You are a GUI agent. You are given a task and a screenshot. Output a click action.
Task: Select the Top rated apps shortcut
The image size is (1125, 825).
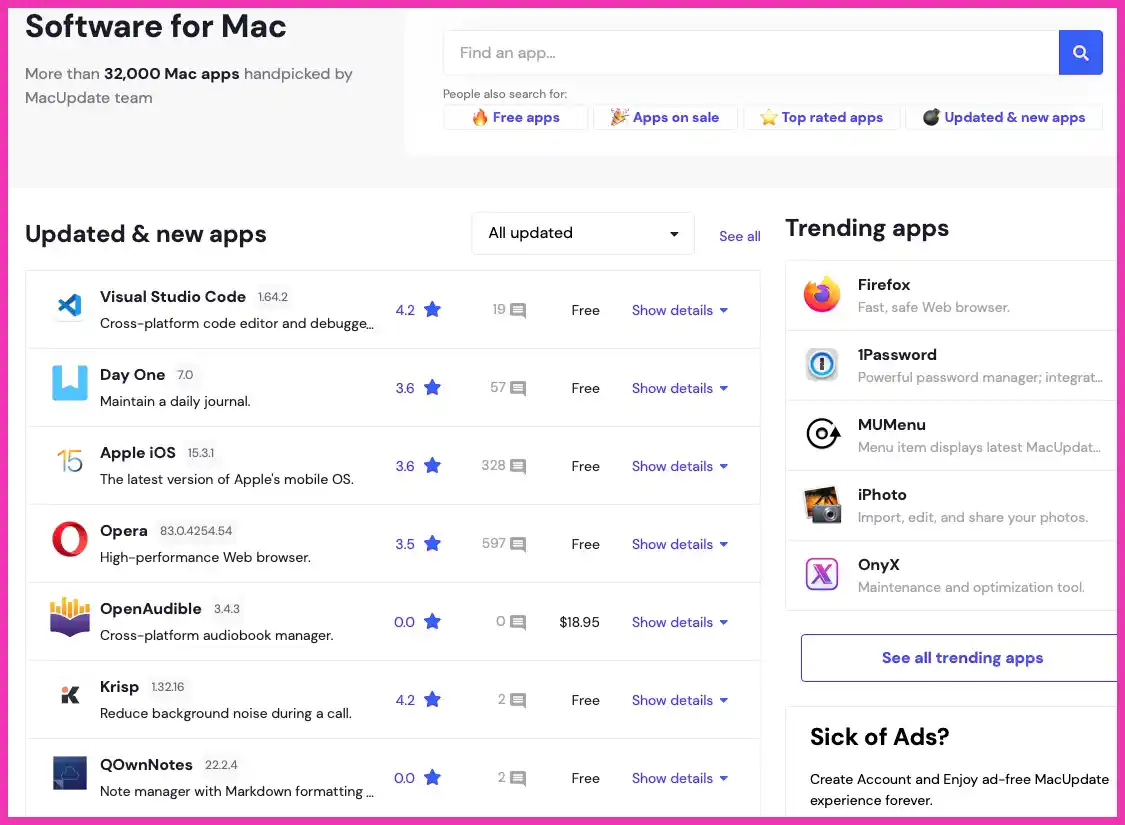(x=822, y=118)
